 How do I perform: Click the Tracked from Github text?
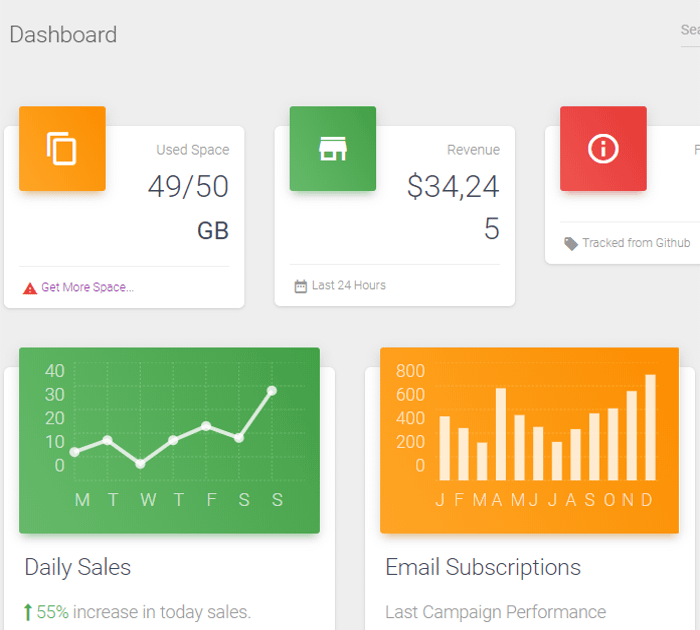click(636, 243)
